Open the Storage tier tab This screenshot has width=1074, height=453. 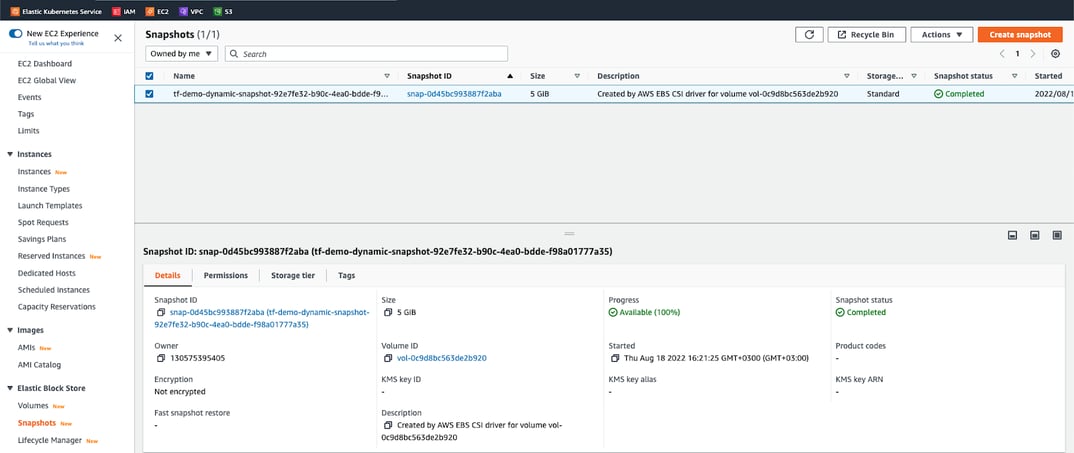tap(293, 275)
